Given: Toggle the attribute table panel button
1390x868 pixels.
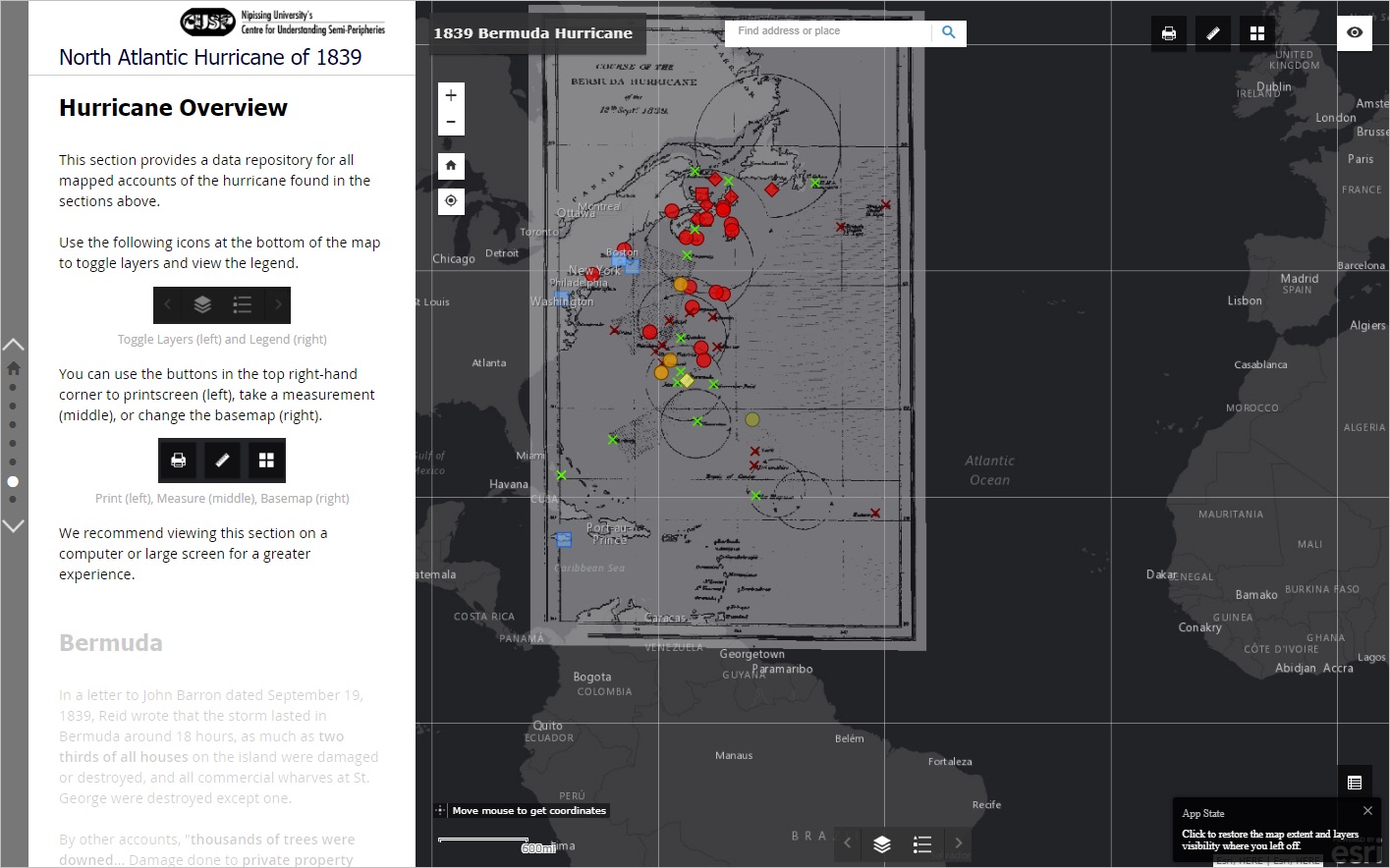Looking at the screenshot, I should click(x=1355, y=783).
